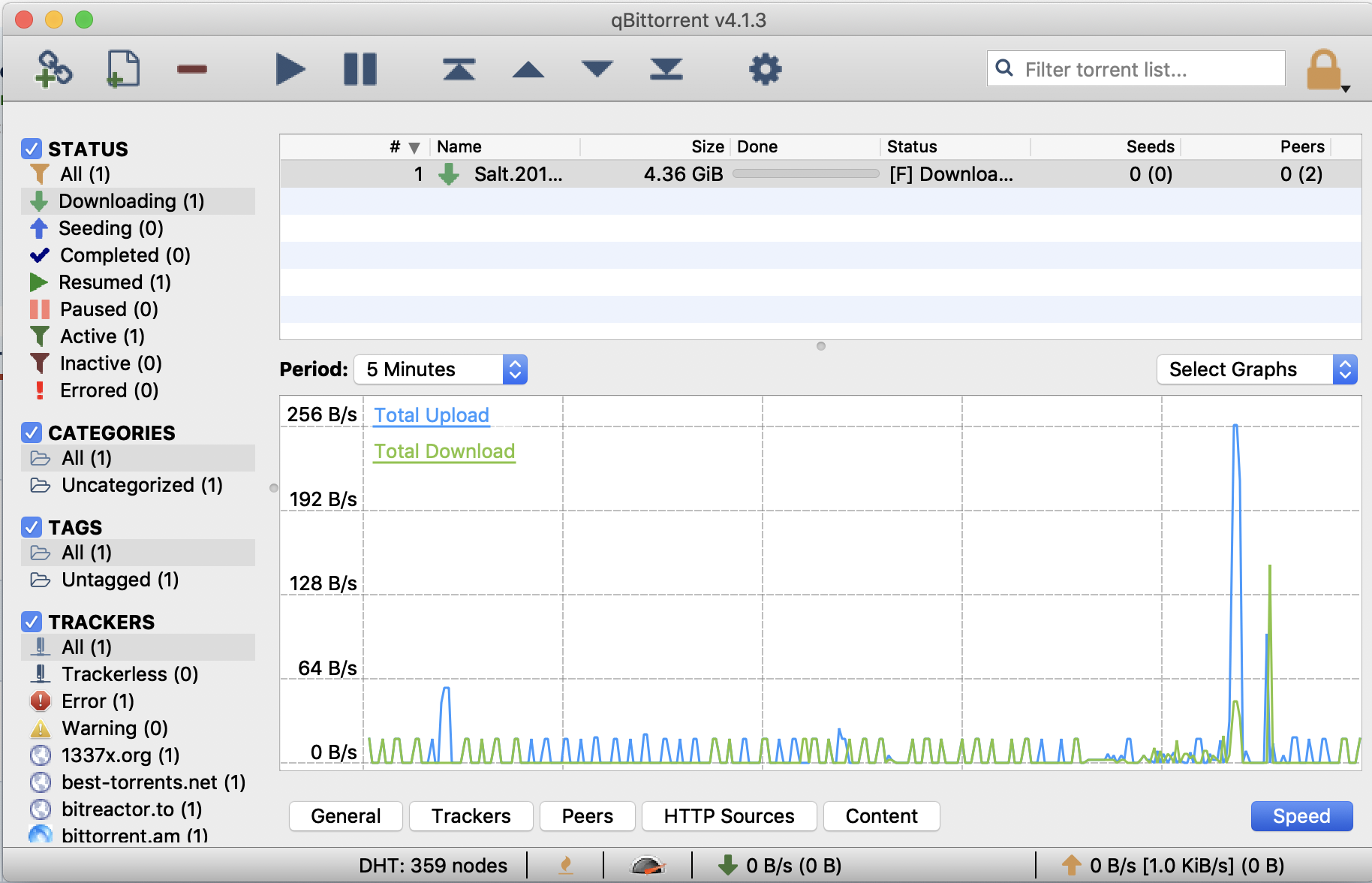
Task: Switch to the Peers tab
Action: click(x=588, y=816)
